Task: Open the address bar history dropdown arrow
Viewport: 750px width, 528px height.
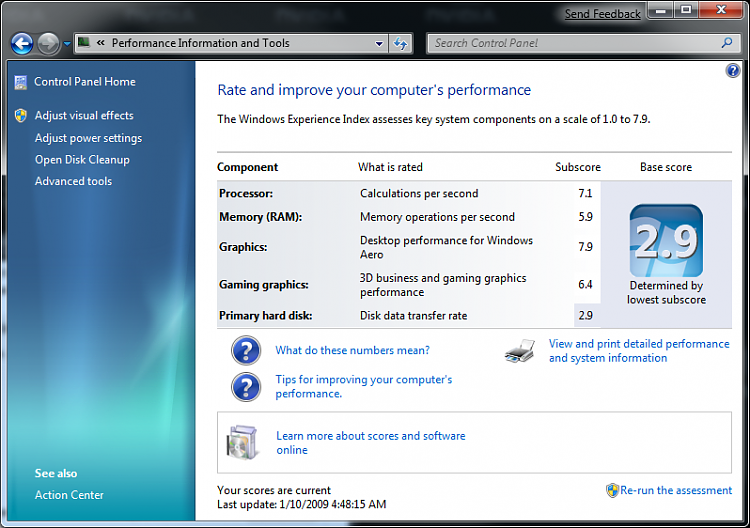Action: [379, 44]
